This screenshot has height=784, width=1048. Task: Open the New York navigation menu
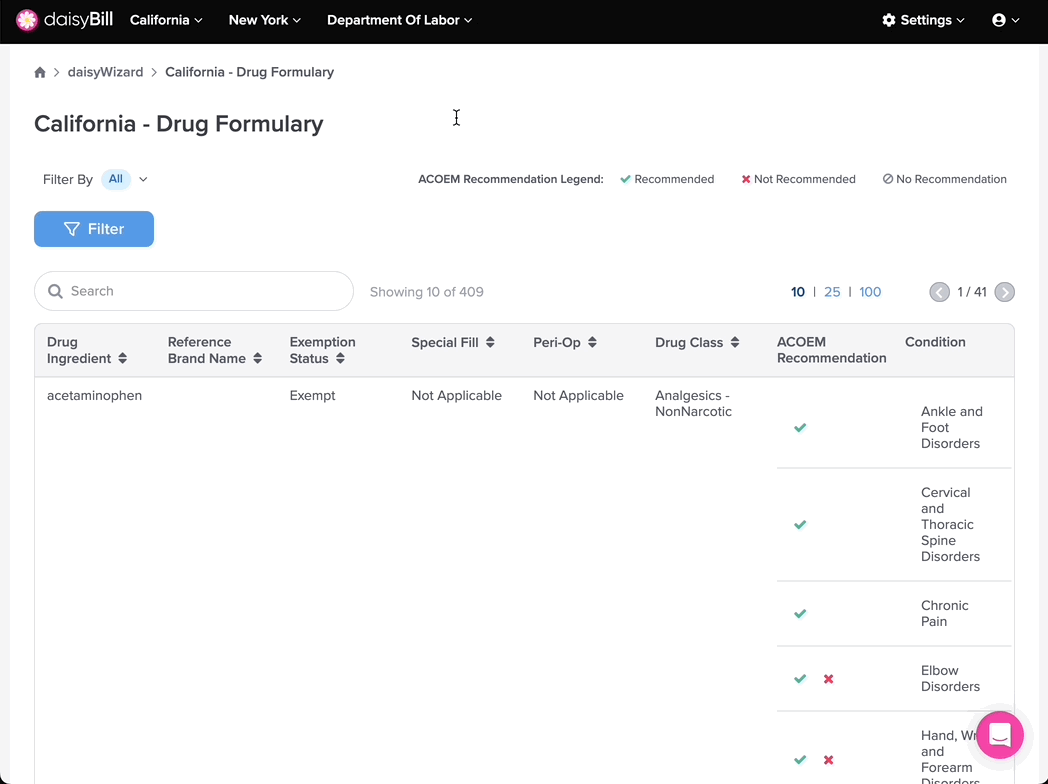pos(264,20)
